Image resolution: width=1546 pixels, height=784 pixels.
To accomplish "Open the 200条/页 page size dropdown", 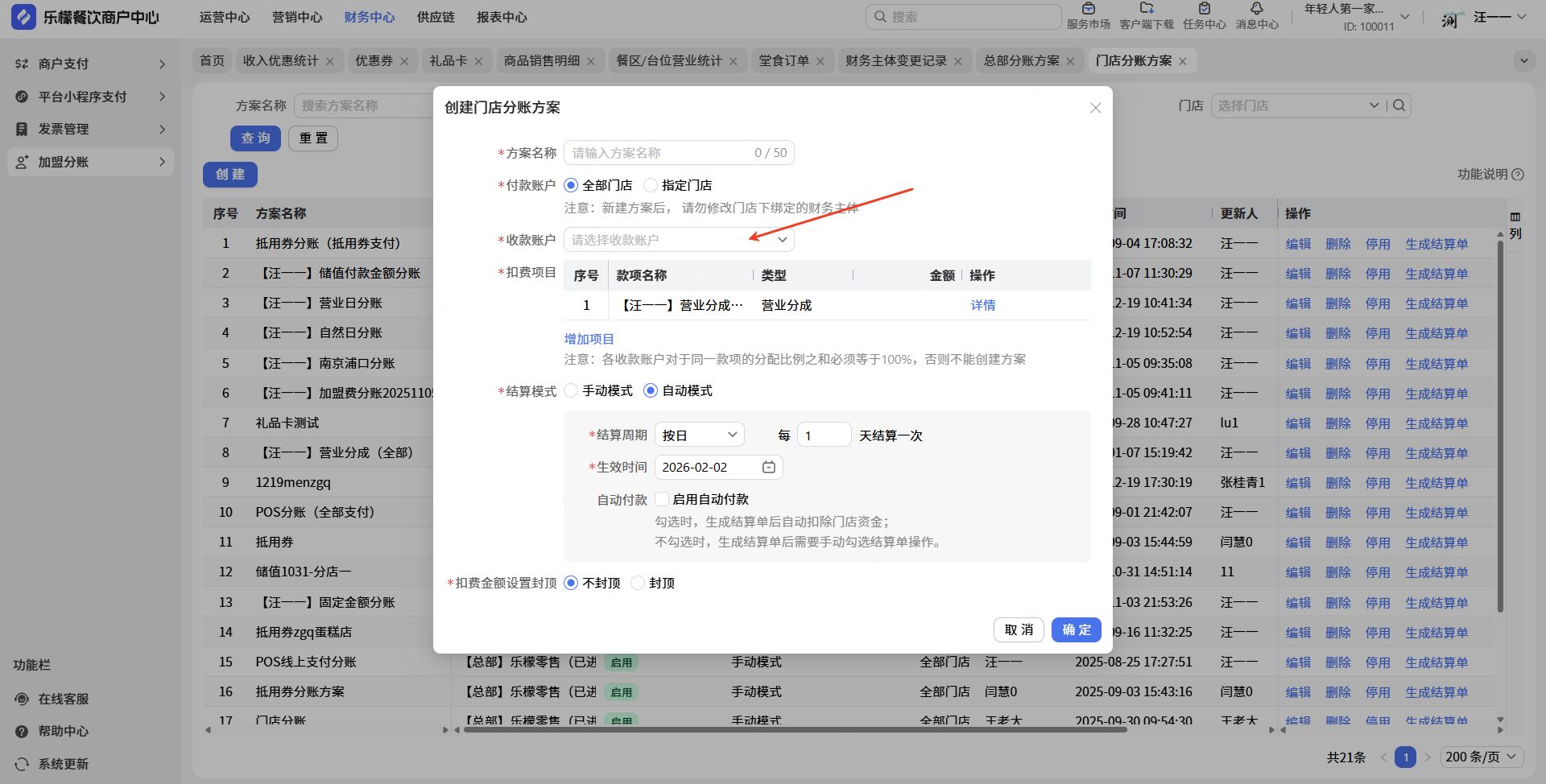I will point(1480,757).
